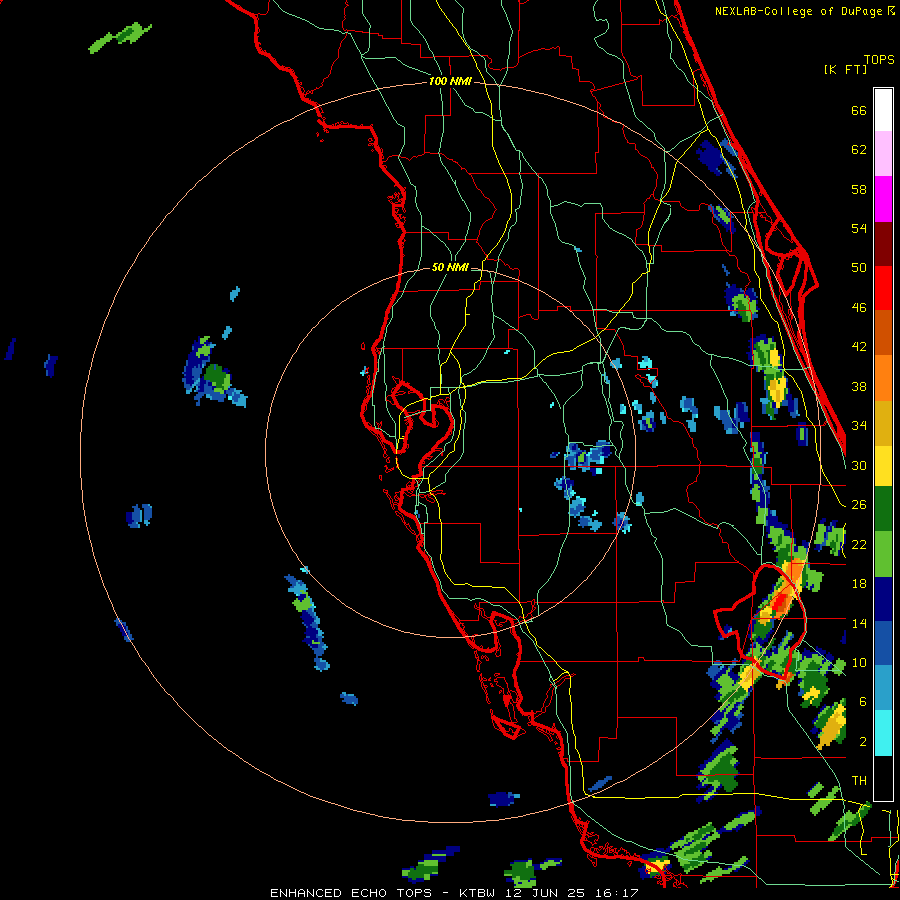900x900 pixels.
Task: Click the 38 value on the legend
Action: (859, 386)
